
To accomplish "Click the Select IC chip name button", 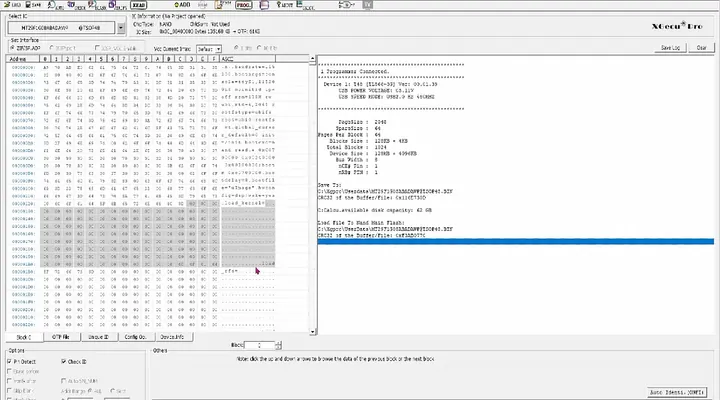I will pos(61,28).
